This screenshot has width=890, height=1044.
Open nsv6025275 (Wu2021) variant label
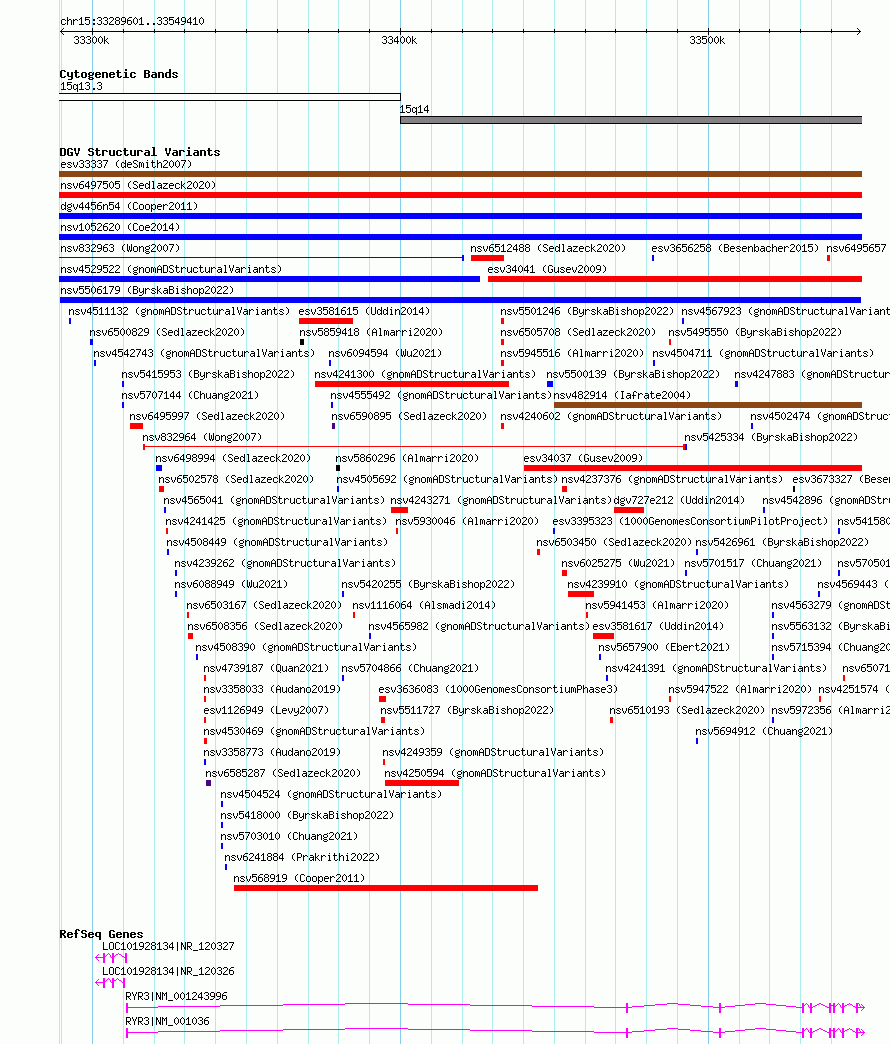click(x=618, y=563)
